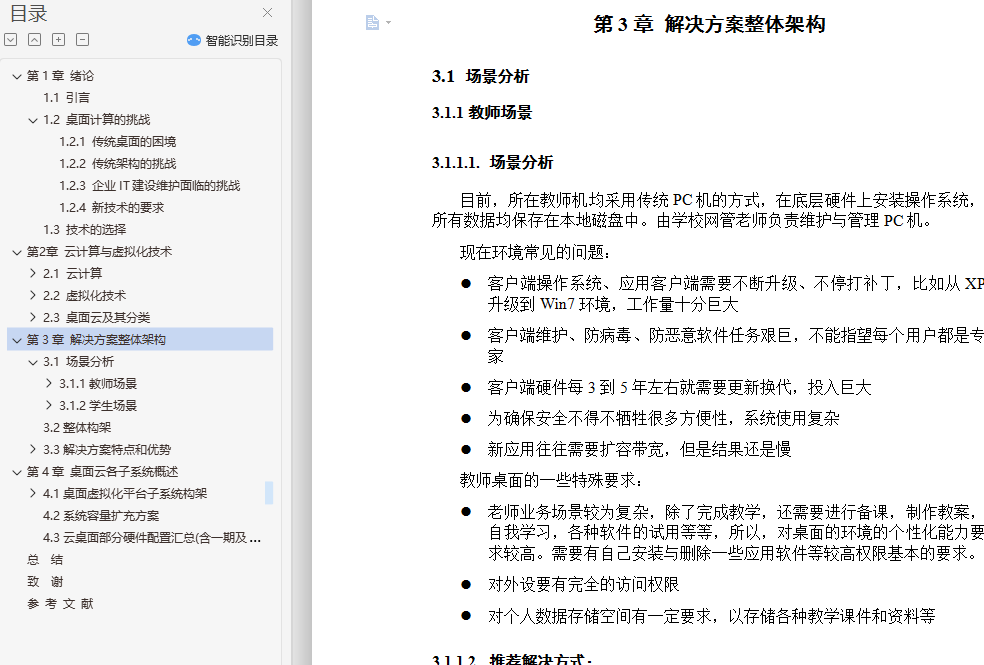
Task: Click the line 现在环境常见的问题:
Action: pyautogui.click(x=535, y=253)
